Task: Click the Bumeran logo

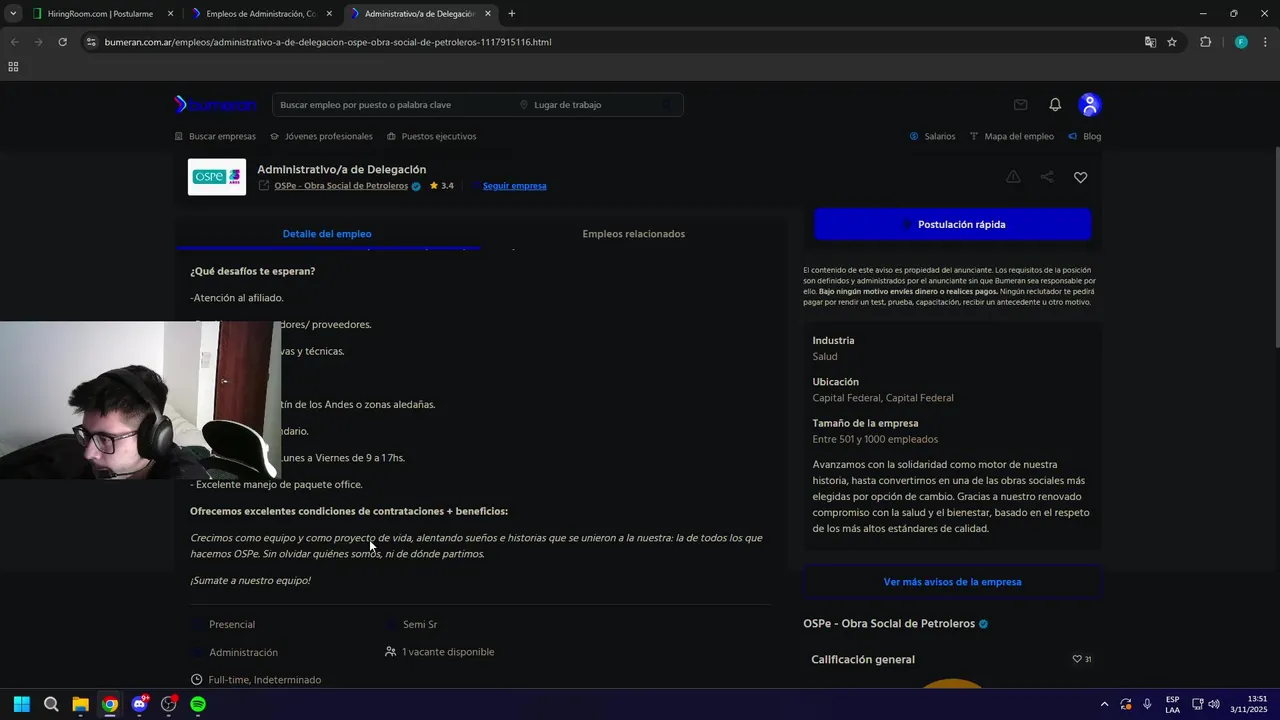Action: pos(215,105)
